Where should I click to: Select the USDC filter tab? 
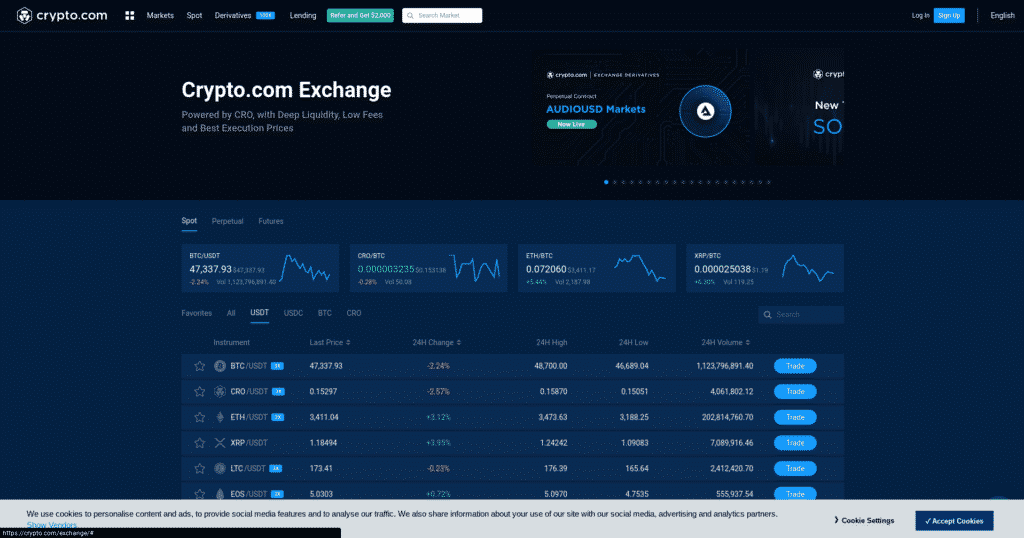[x=293, y=313]
